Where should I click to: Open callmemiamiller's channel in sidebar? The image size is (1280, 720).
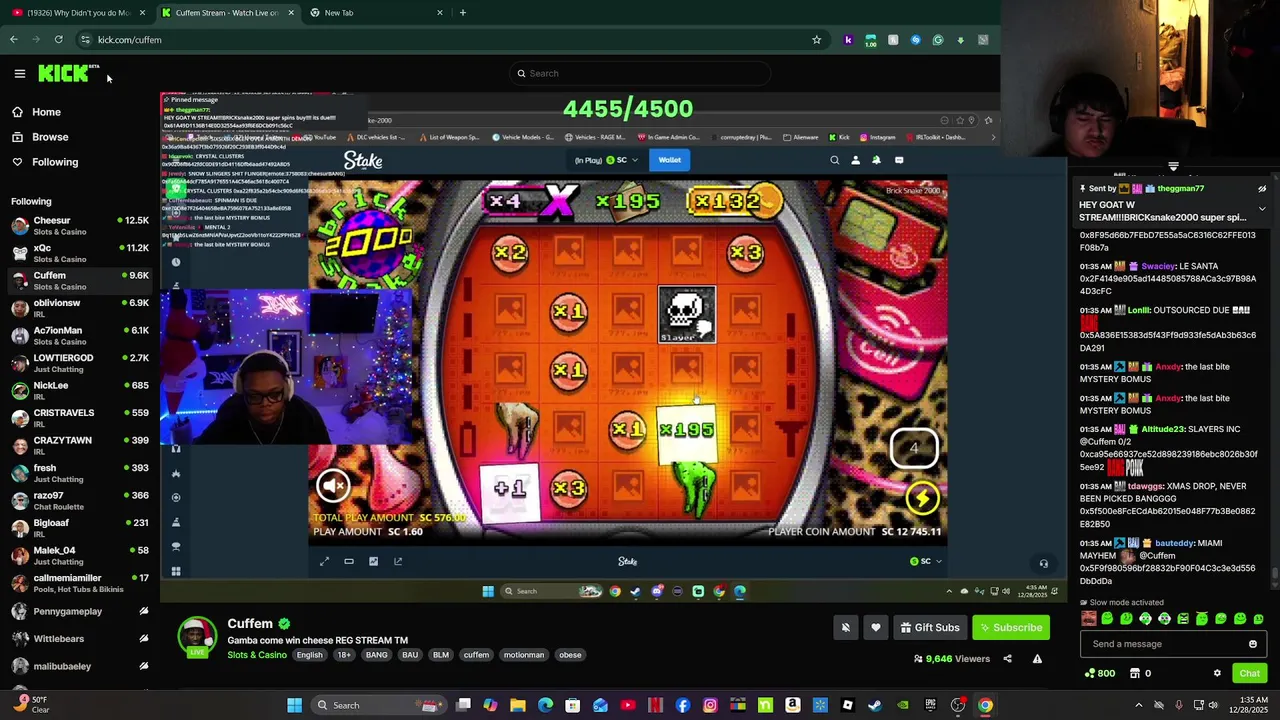pyautogui.click(x=80, y=583)
